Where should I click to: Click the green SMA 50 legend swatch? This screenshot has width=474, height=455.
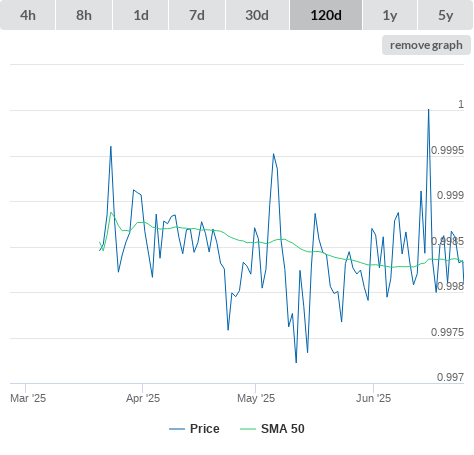(248, 429)
